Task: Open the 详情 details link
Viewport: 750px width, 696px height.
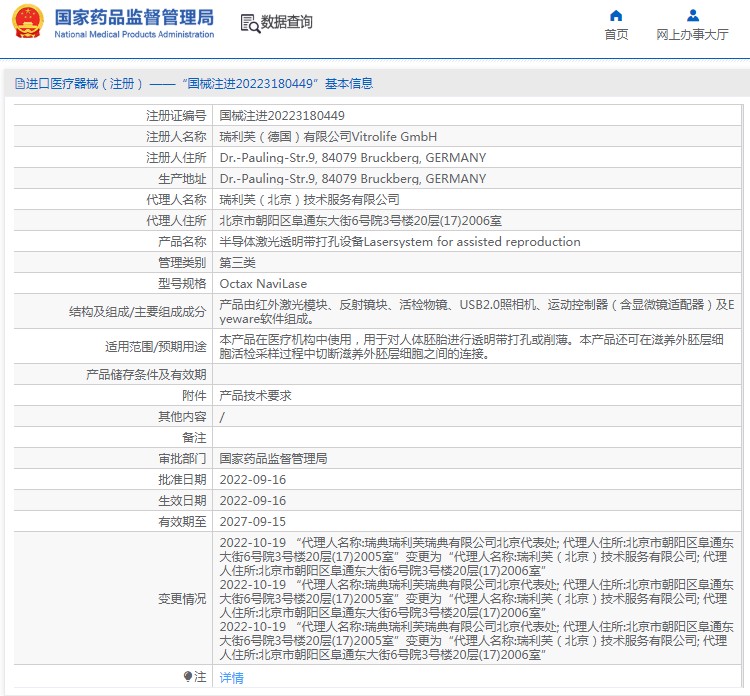Action: 232,677
